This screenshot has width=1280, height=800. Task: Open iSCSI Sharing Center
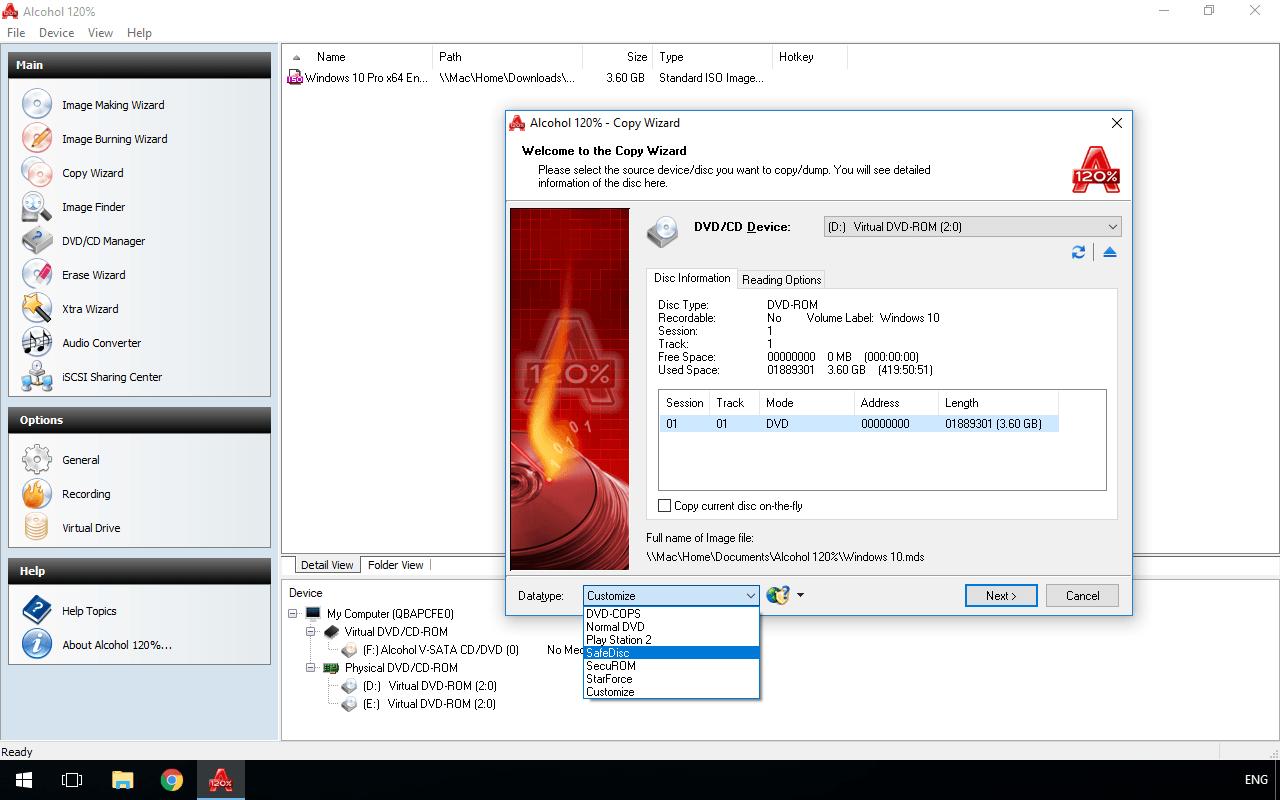pyautogui.click(x=111, y=377)
